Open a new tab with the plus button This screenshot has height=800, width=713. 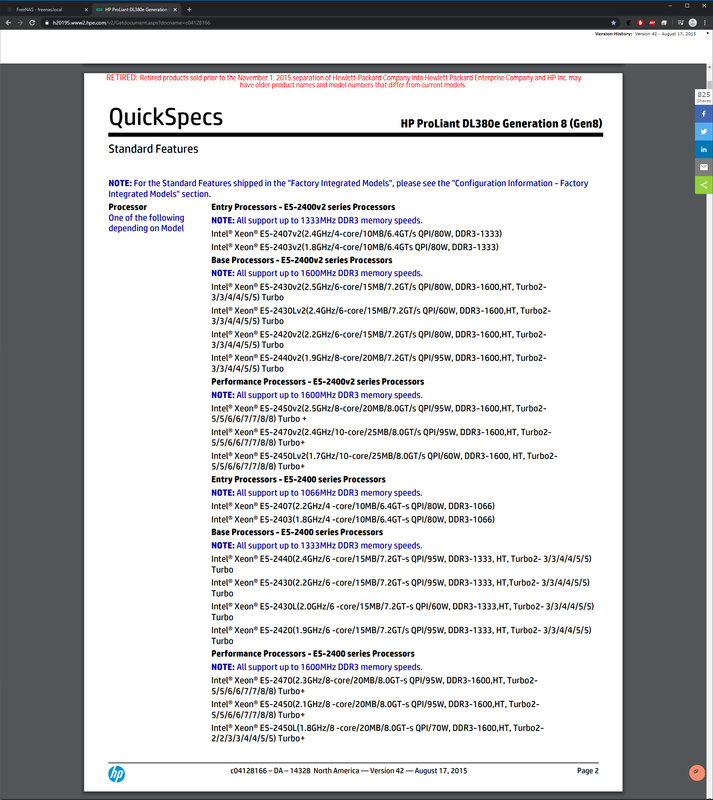point(189,9)
